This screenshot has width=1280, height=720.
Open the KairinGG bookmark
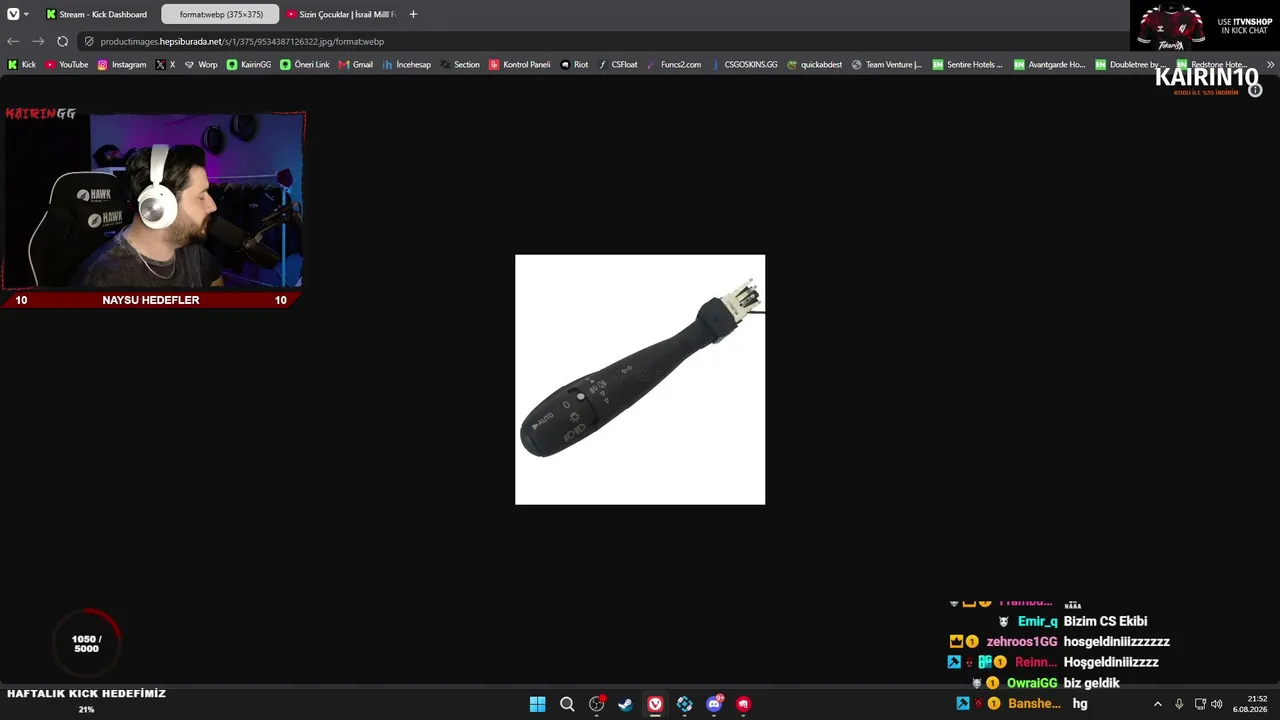[x=249, y=64]
